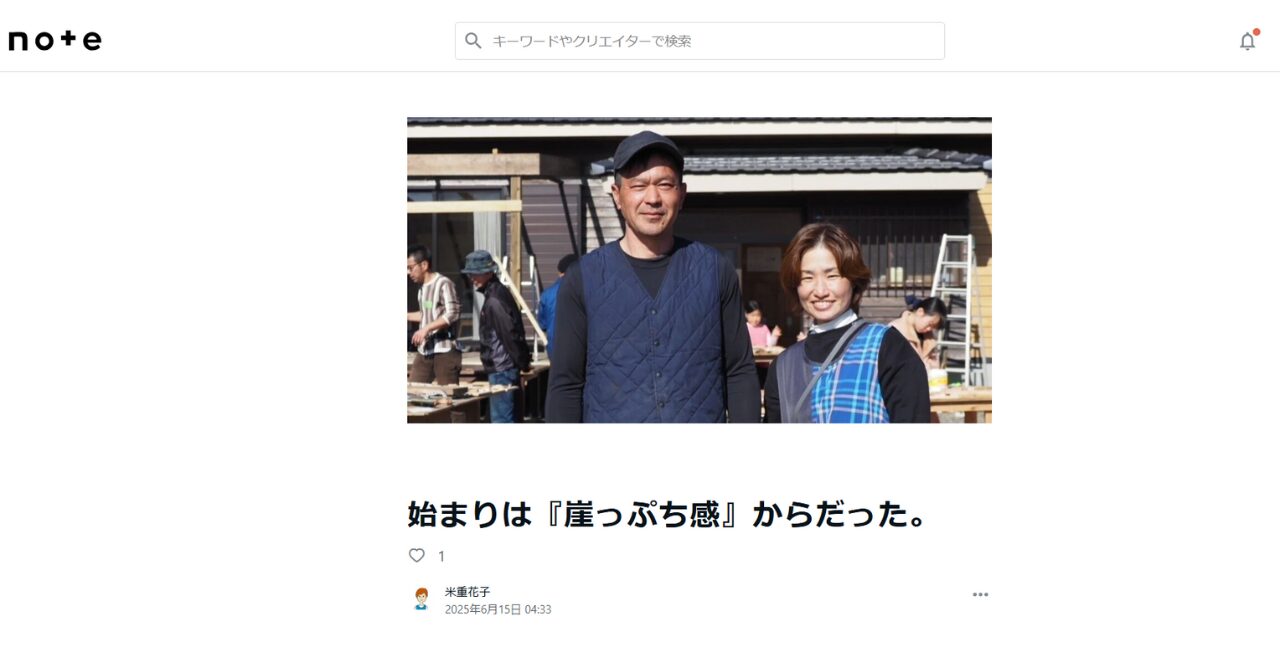This screenshot has height=670, width=1280.
Task: Click the magnifying glass search icon
Action: 474,41
